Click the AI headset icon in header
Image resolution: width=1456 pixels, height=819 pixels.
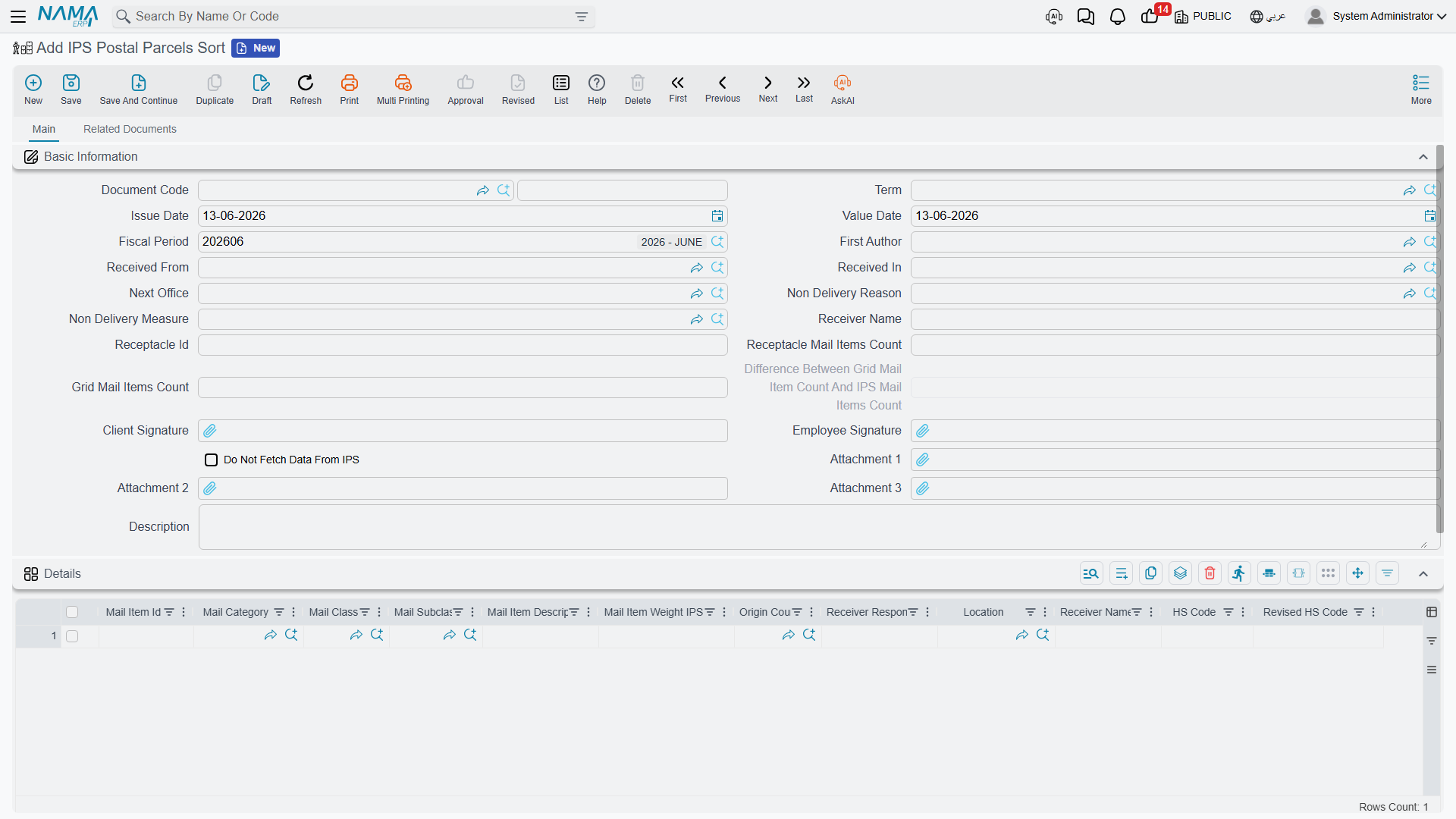(1054, 17)
